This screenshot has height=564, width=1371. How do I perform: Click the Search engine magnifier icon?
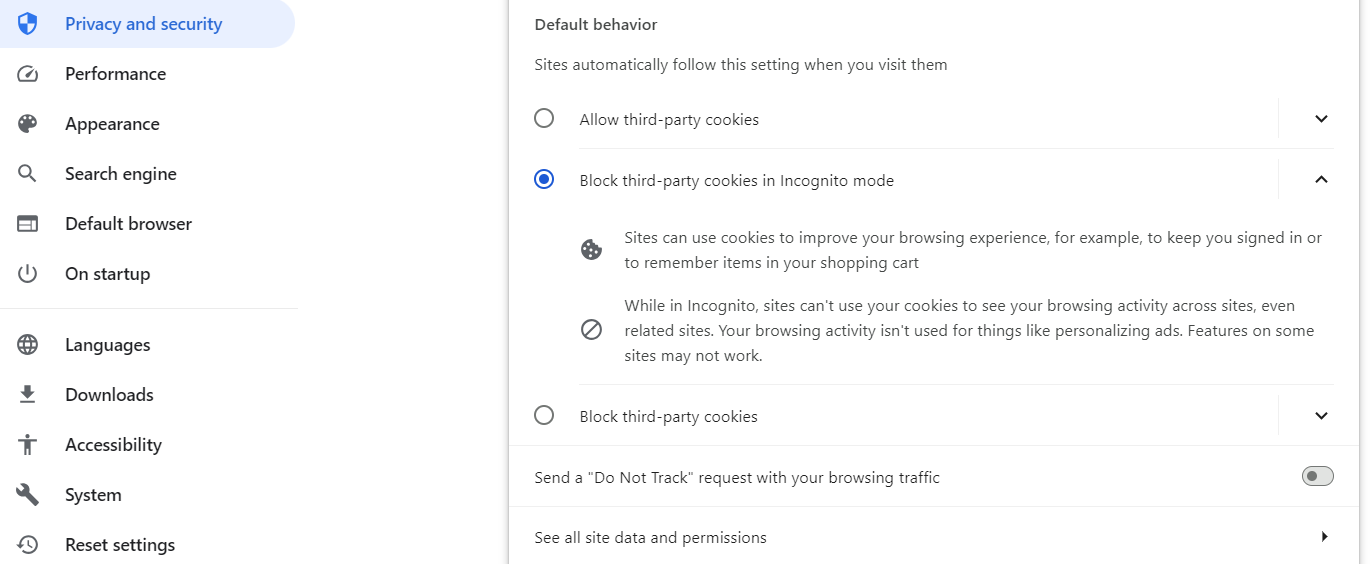coord(28,174)
